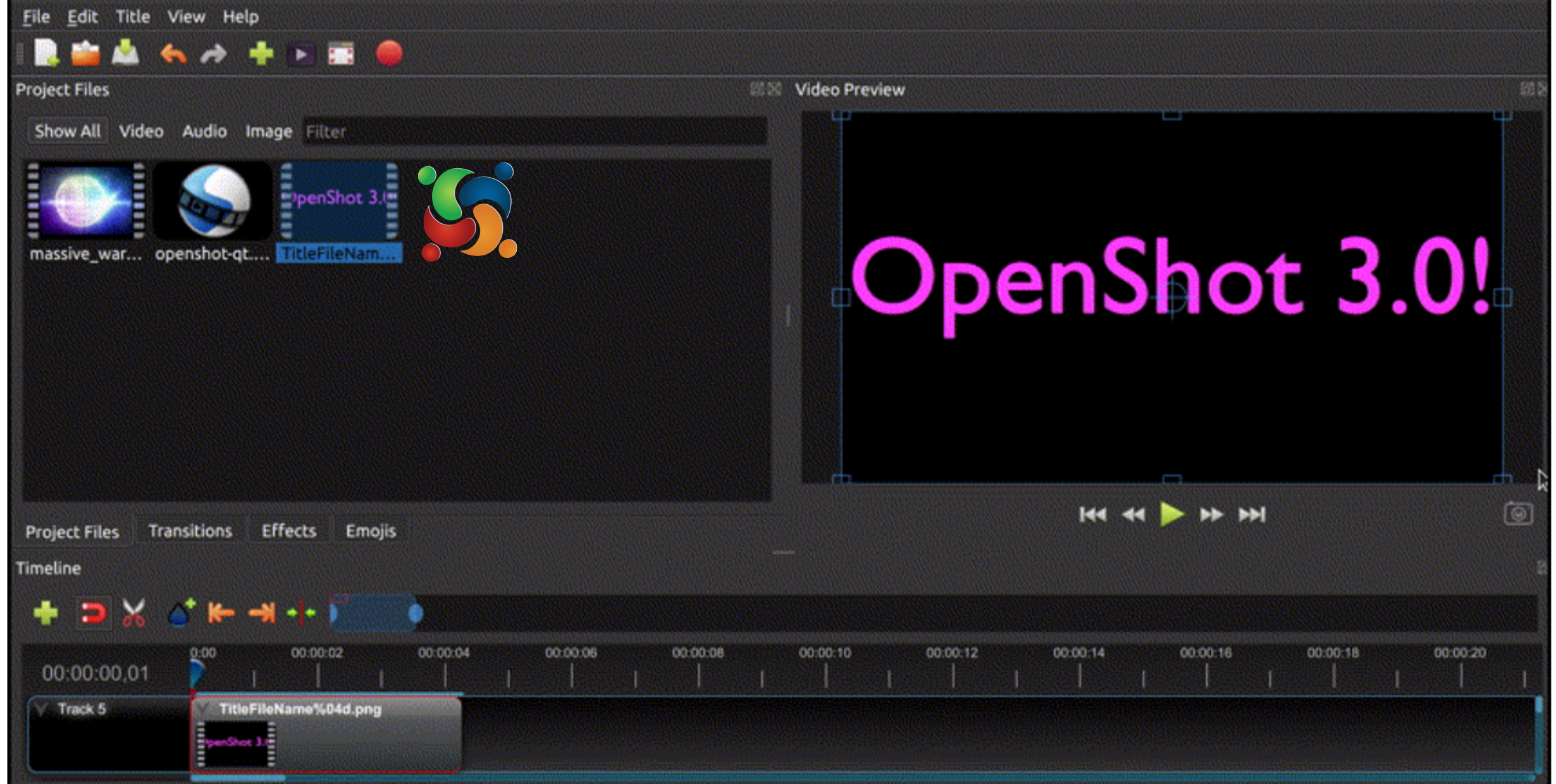Save the current frame with the camera icon

1518,513
